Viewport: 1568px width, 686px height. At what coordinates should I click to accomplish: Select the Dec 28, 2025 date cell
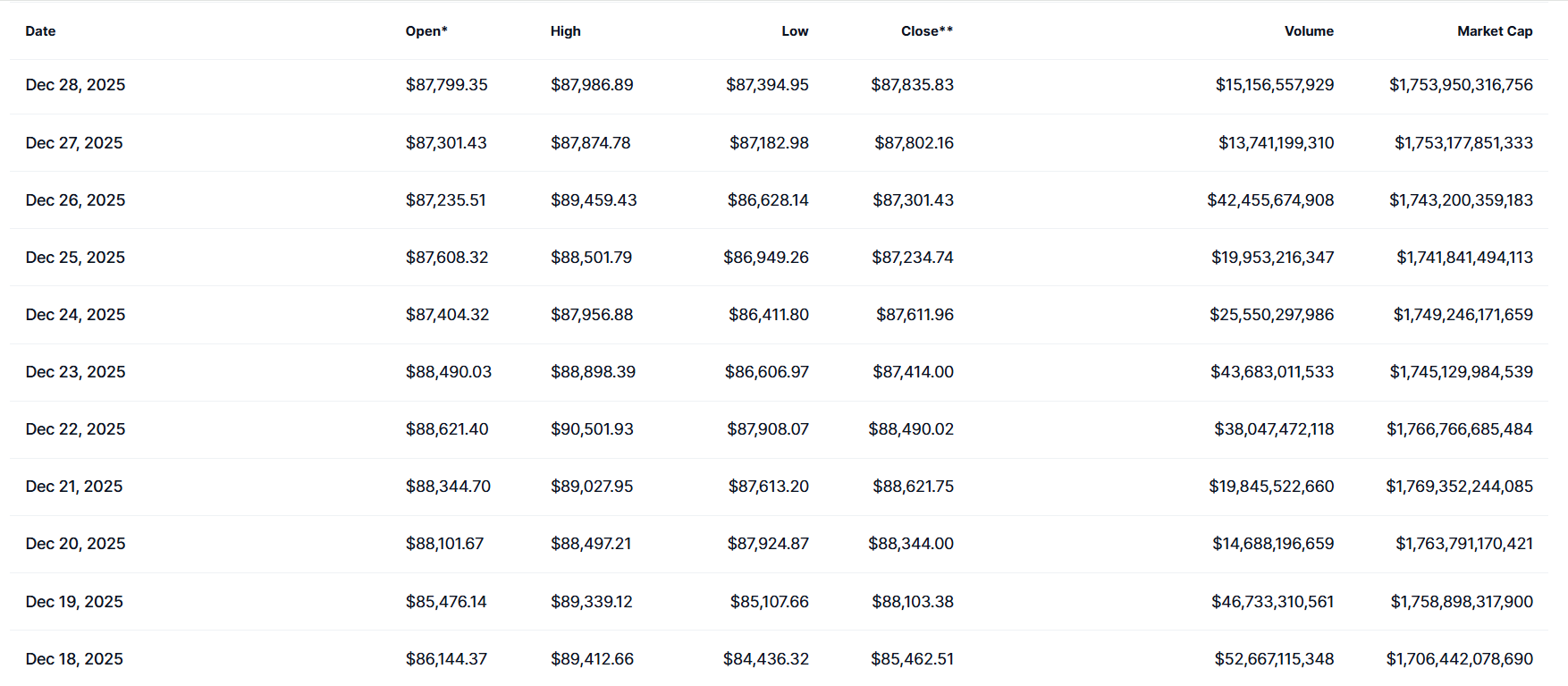click(x=75, y=85)
